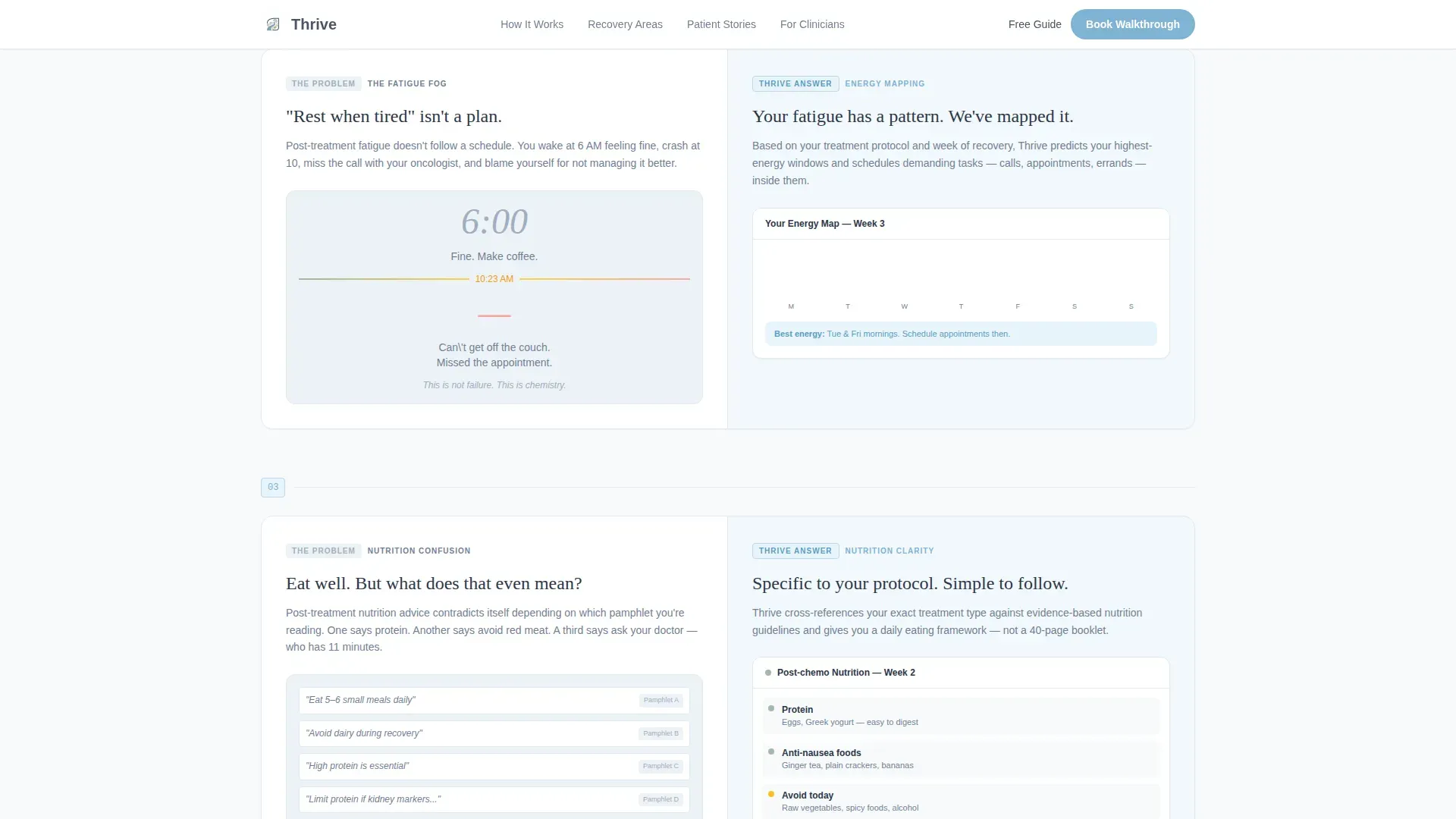Image resolution: width=1456 pixels, height=819 pixels.
Task: Click the Pamphlet B tag
Action: pos(661,733)
